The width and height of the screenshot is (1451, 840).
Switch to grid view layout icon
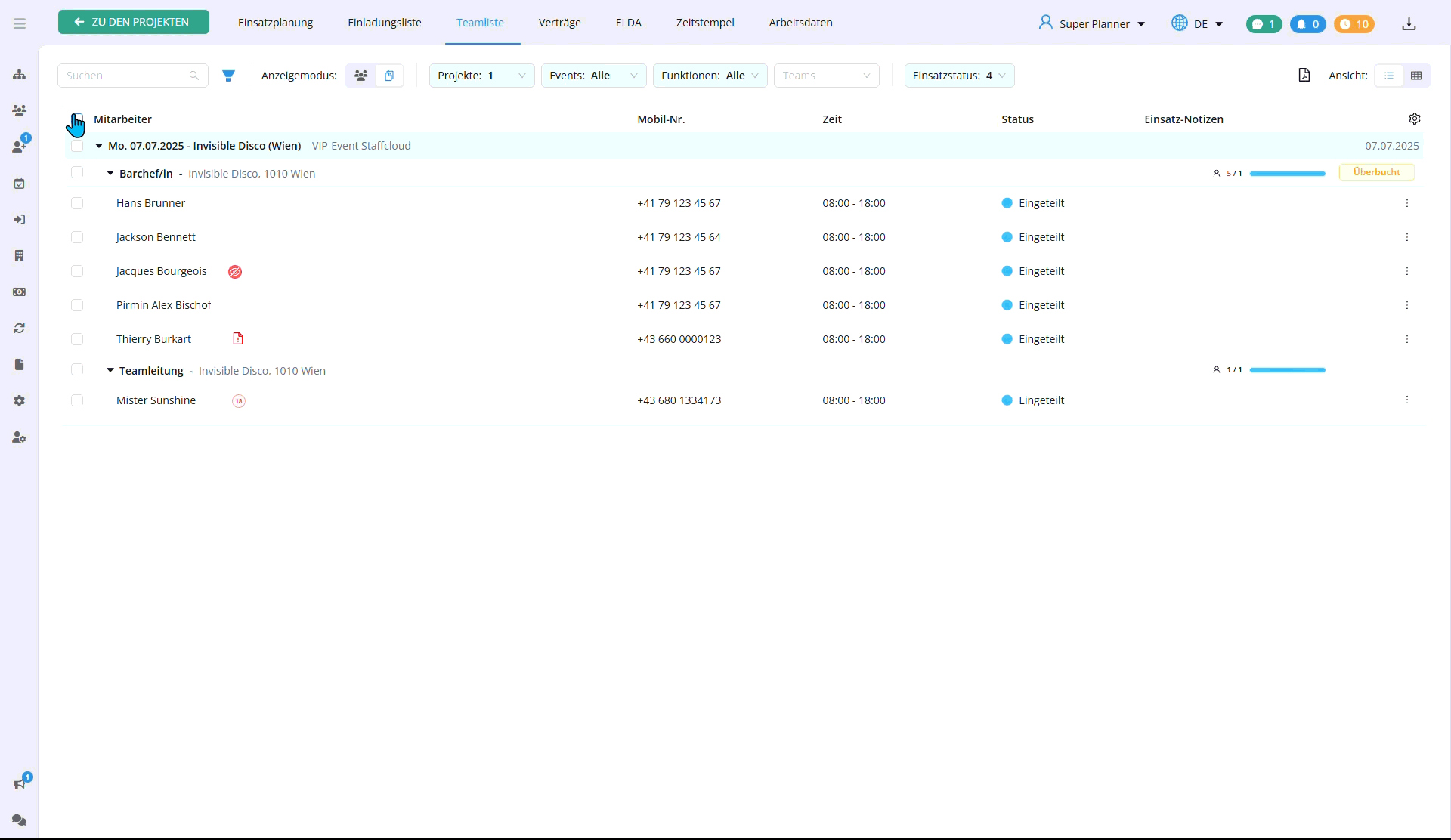click(1416, 76)
